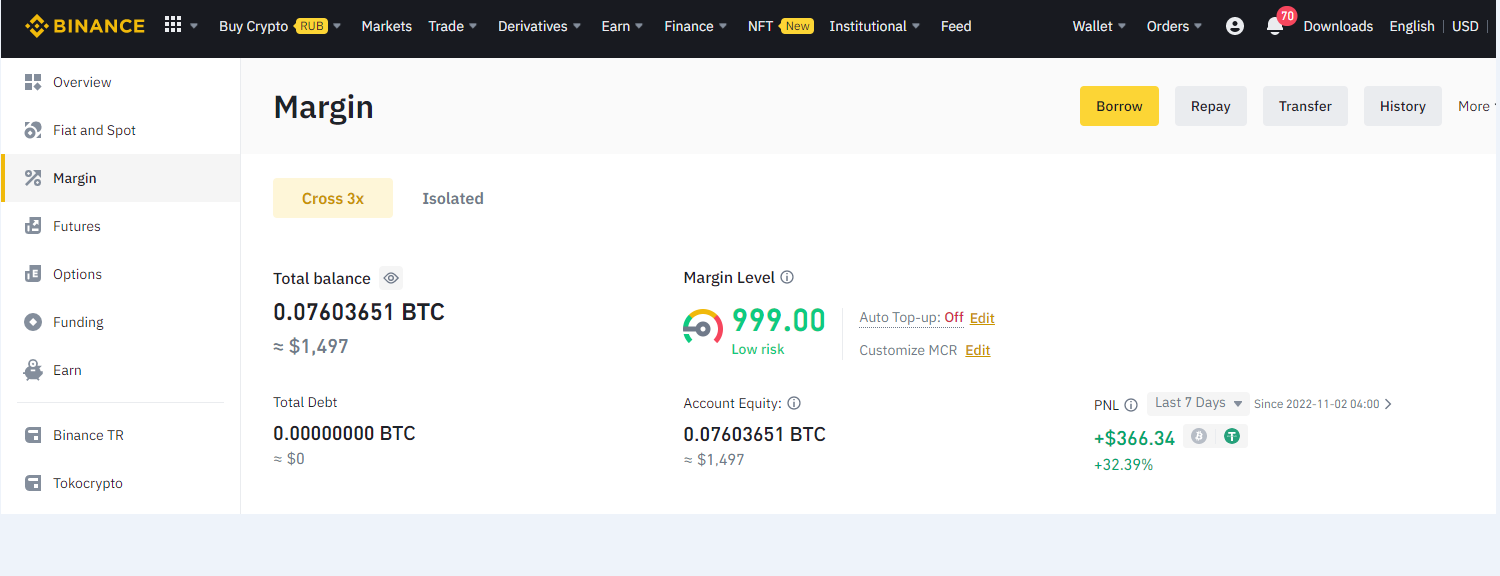This screenshot has height=576, width=1500.
Task: Open the apps grid menu icon
Action: [173, 25]
